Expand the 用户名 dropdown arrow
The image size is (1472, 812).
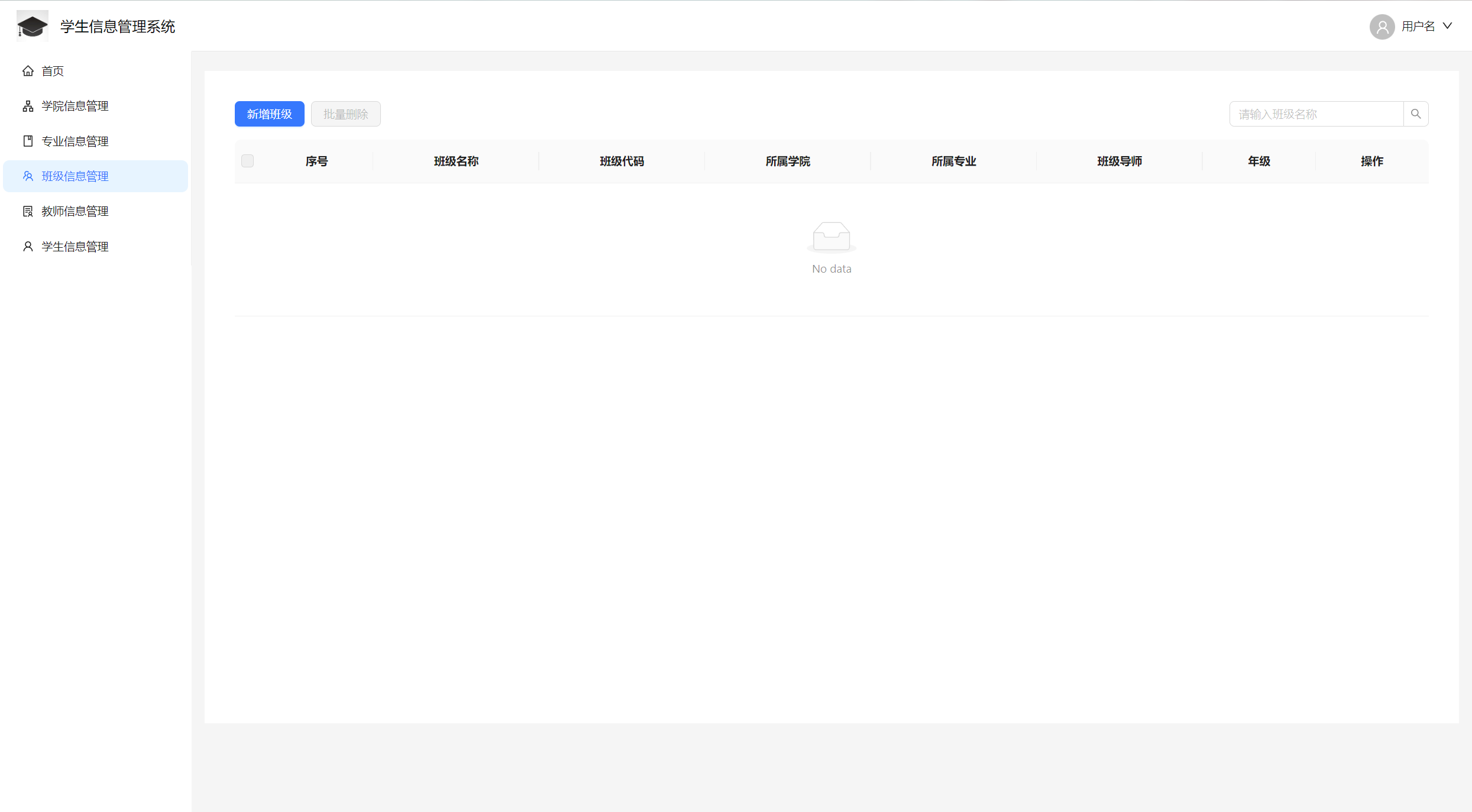(x=1447, y=26)
